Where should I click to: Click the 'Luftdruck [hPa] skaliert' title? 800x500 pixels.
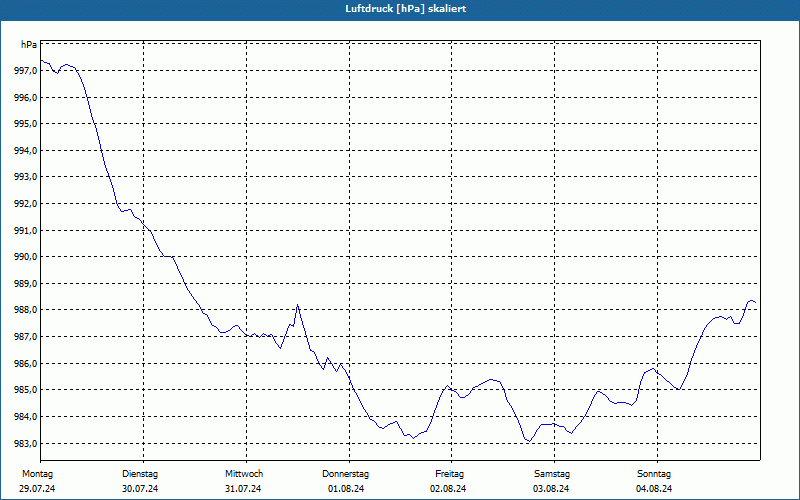[x=405, y=9]
